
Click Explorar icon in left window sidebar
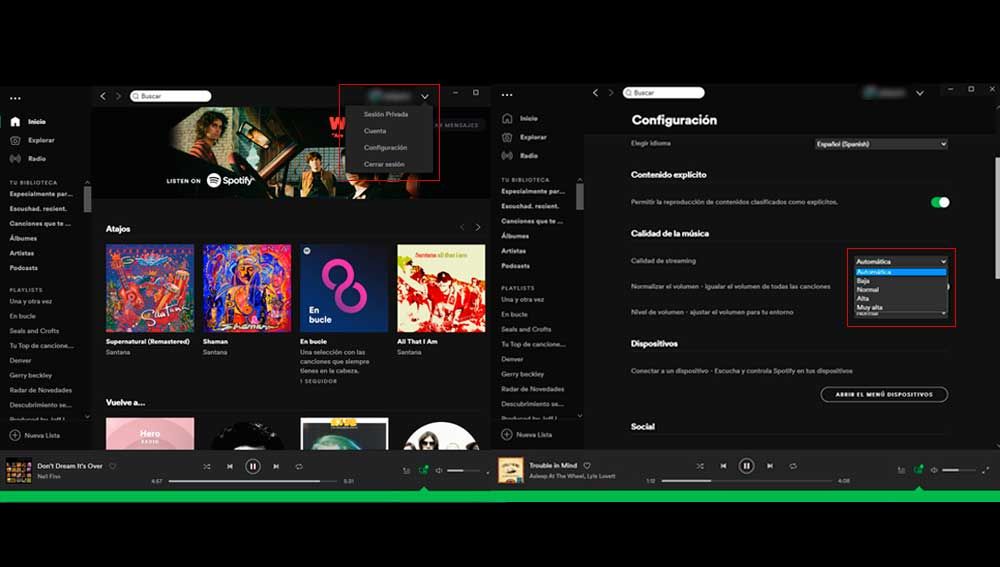pyautogui.click(x=15, y=140)
